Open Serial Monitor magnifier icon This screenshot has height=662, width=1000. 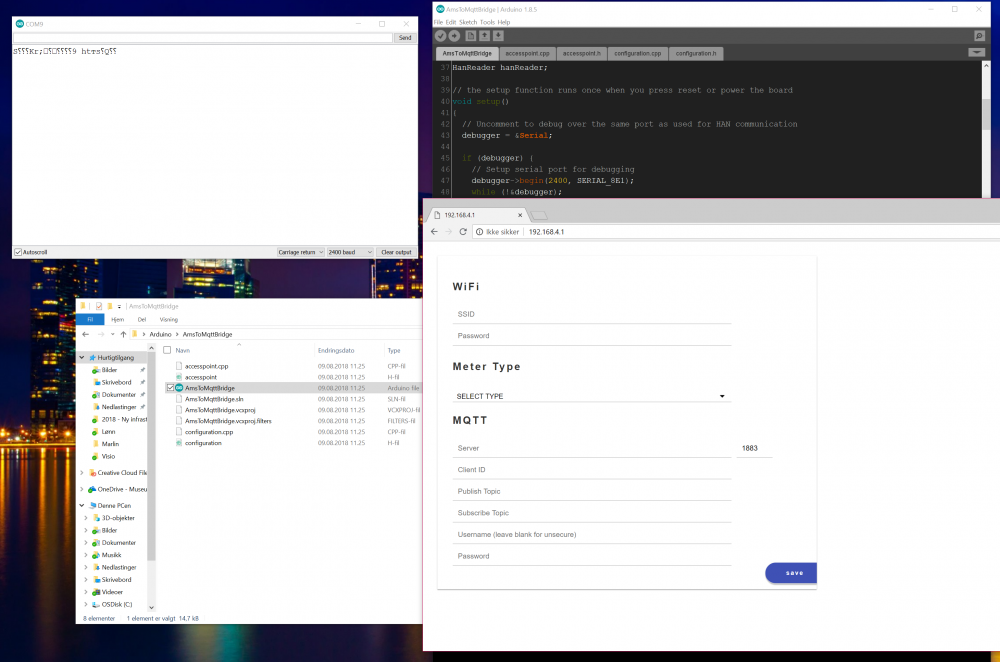(979, 36)
